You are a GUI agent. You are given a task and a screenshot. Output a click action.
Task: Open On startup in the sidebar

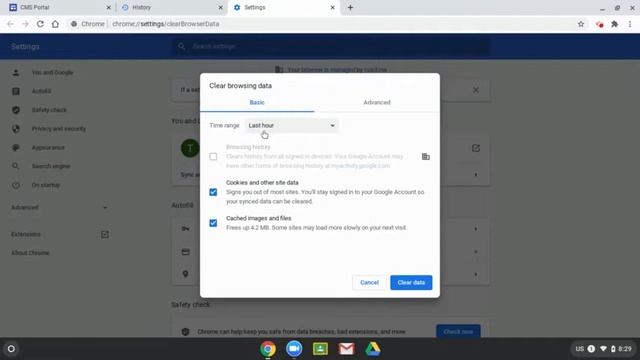click(46, 185)
